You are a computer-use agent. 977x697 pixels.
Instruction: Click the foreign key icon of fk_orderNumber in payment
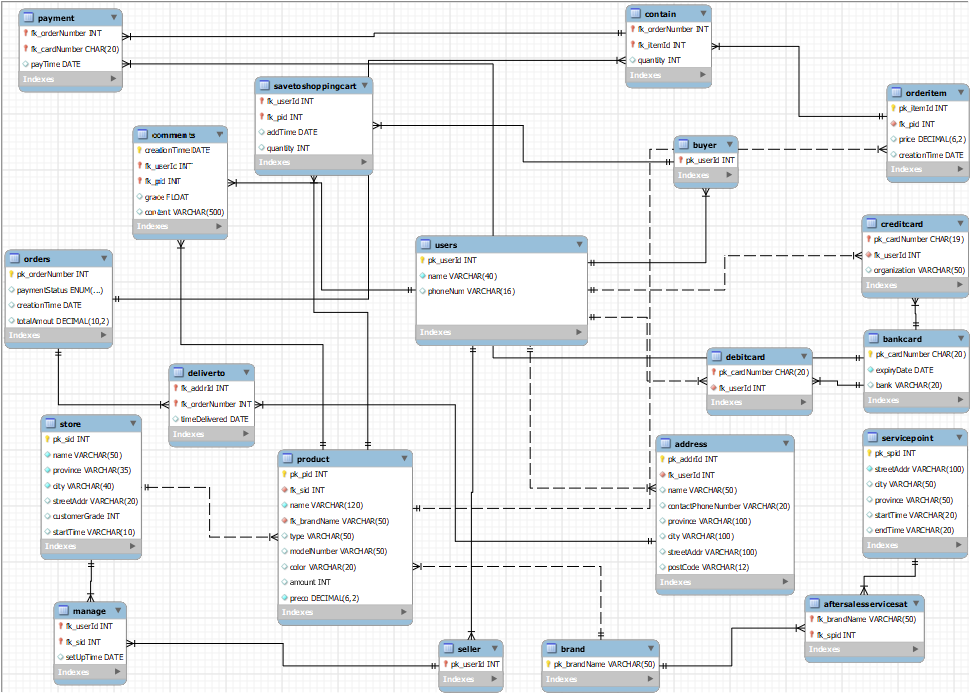coord(24,33)
